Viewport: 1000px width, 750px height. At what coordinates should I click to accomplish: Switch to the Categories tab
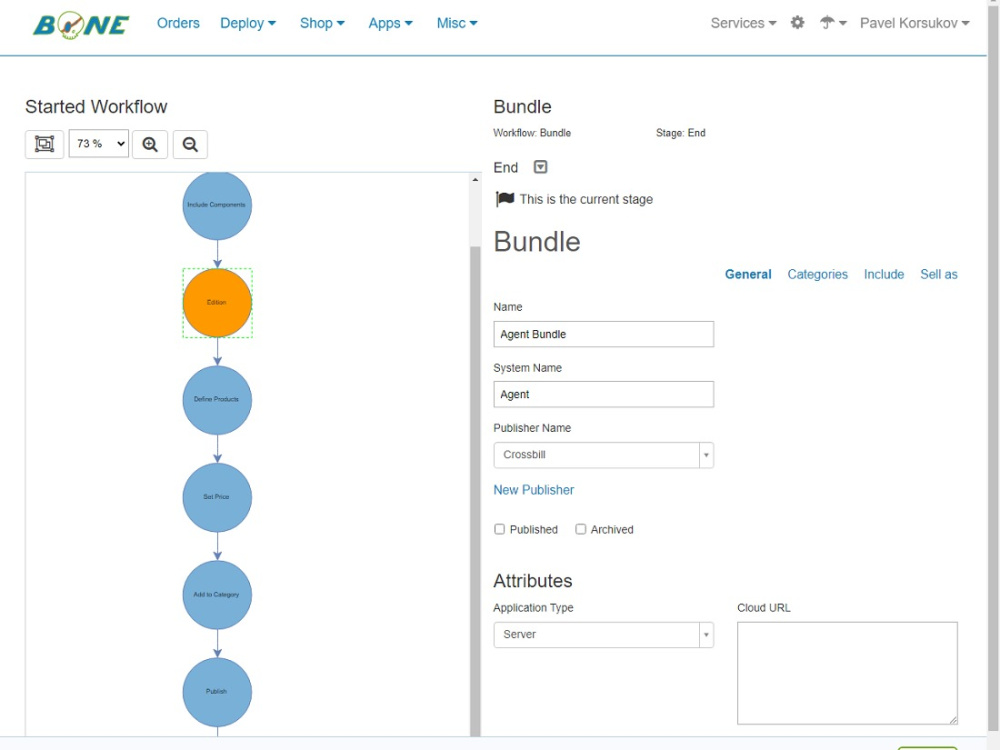point(818,274)
